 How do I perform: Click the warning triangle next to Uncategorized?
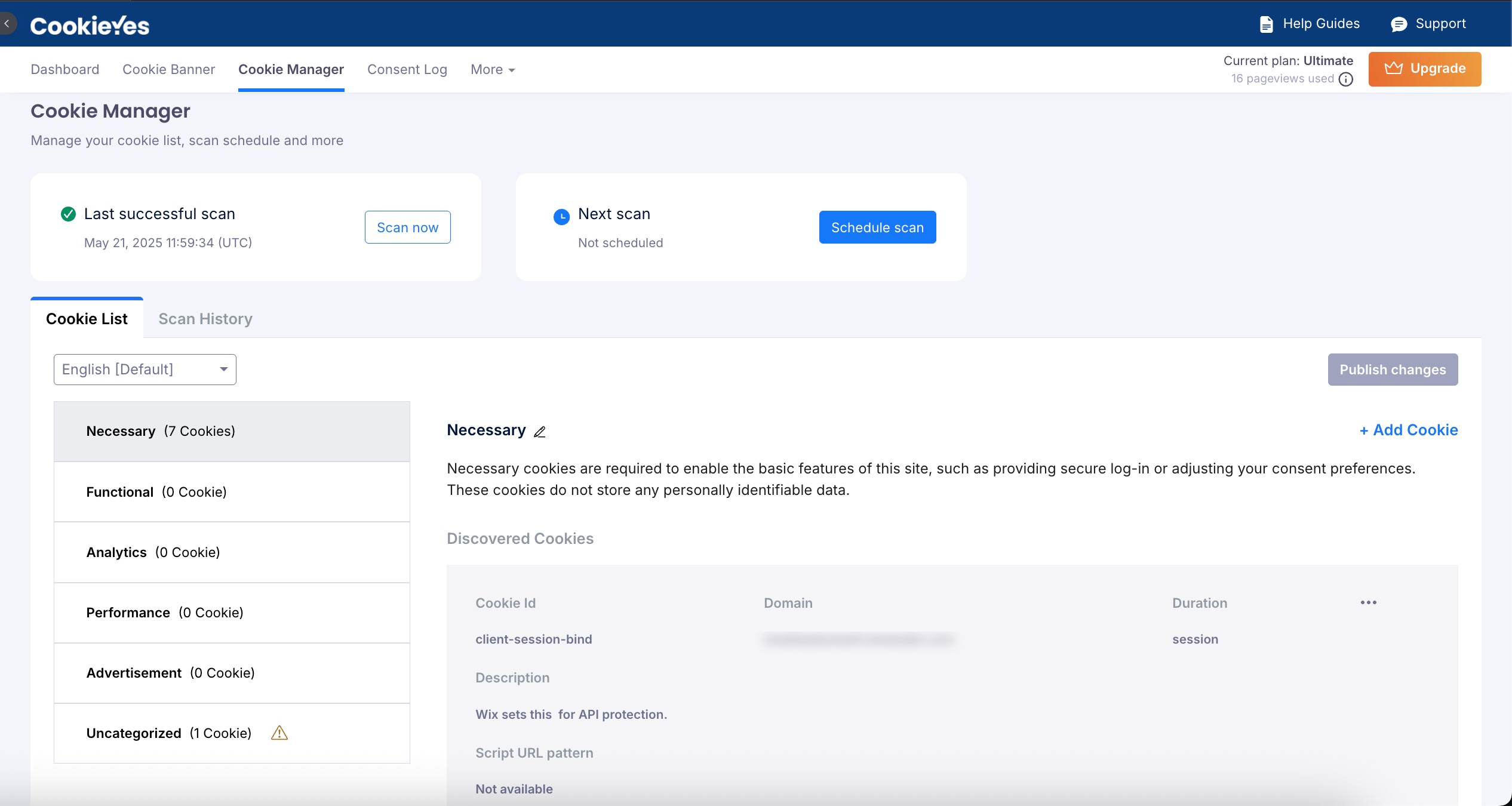(x=279, y=733)
